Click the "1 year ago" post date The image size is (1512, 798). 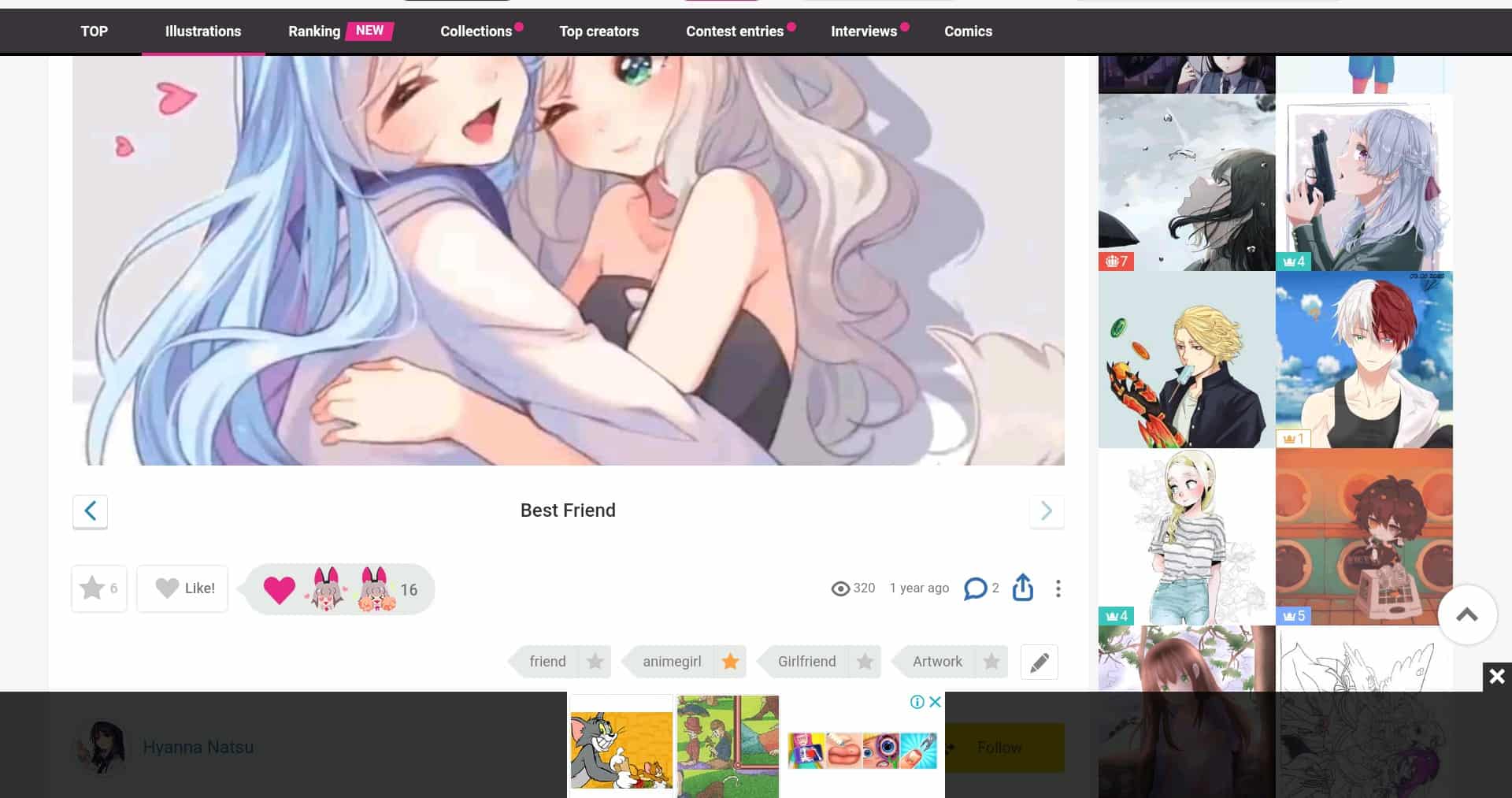tap(919, 588)
